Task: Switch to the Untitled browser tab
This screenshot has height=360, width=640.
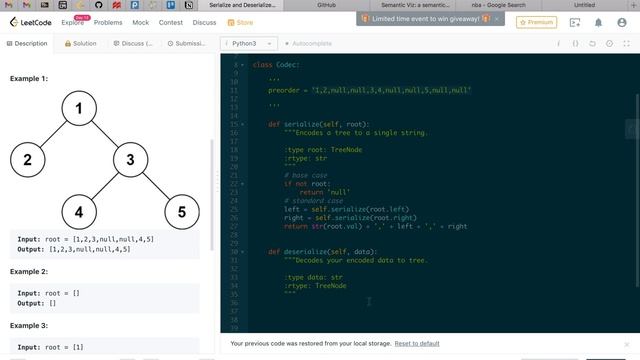Action: 584,5
